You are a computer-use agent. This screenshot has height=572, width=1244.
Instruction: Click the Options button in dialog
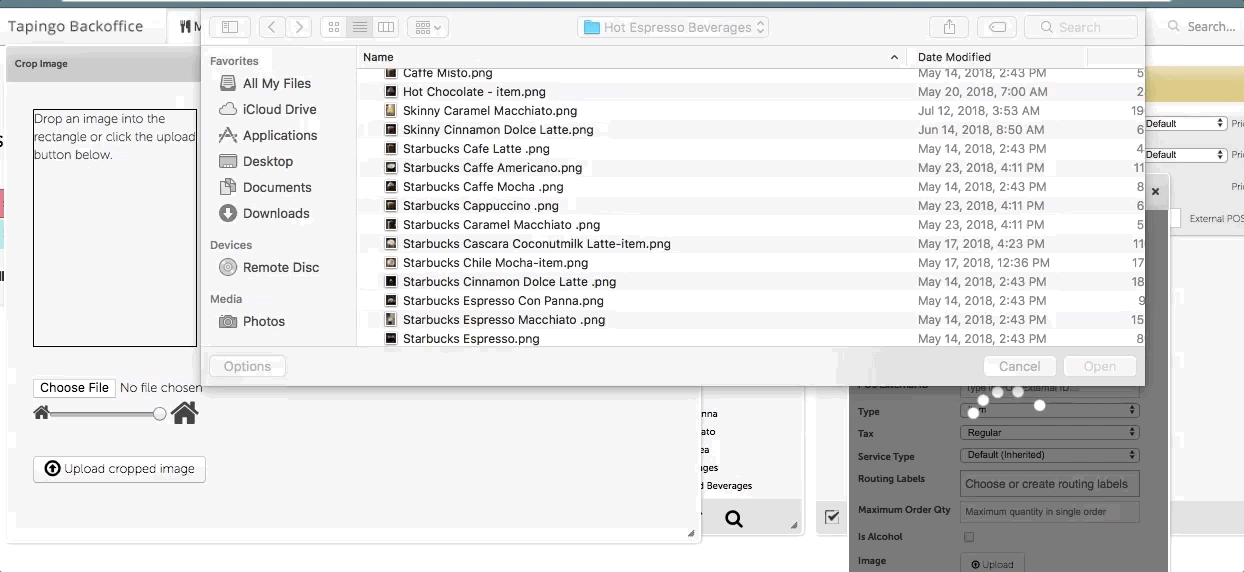pyautogui.click(x=247, y=366)
